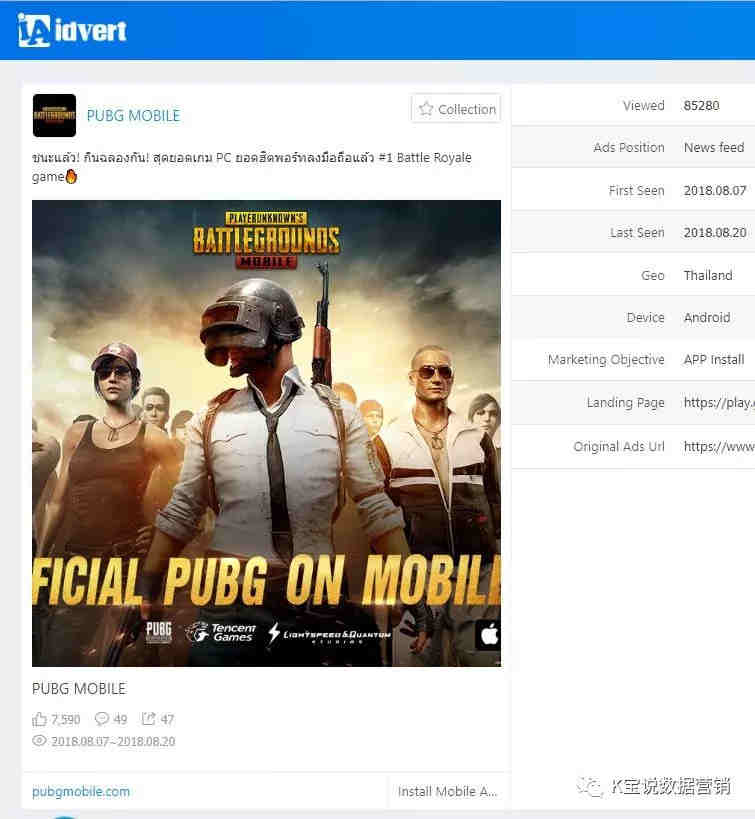Open the PUBG MOBILE advertiser avatar
This screenshot has height=819, width=755.
point(54,115)
